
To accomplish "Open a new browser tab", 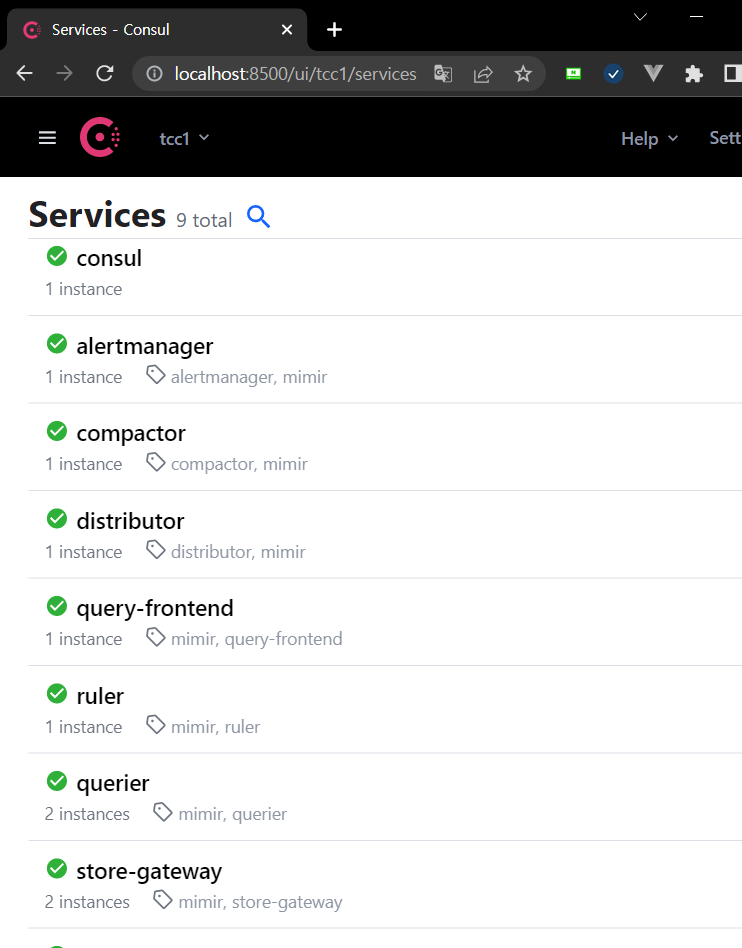I will tap(335, 30).
